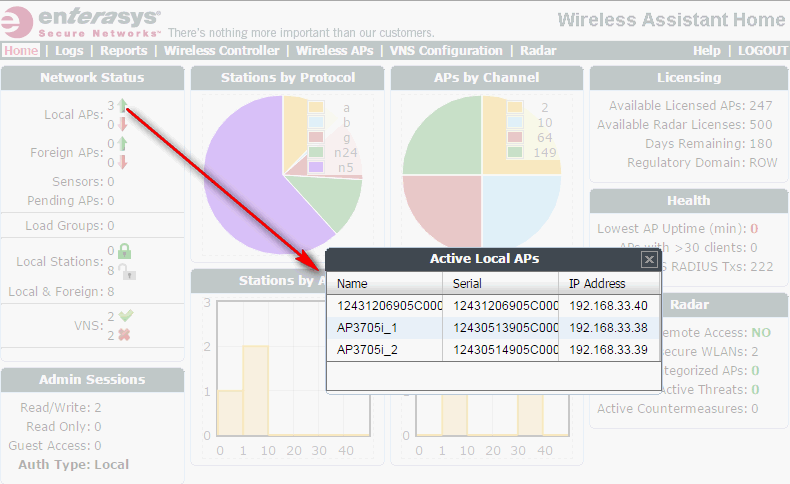790x484 pixels.
Task: Click the green locked padlock for Local Stations
Action: [124, 251]
